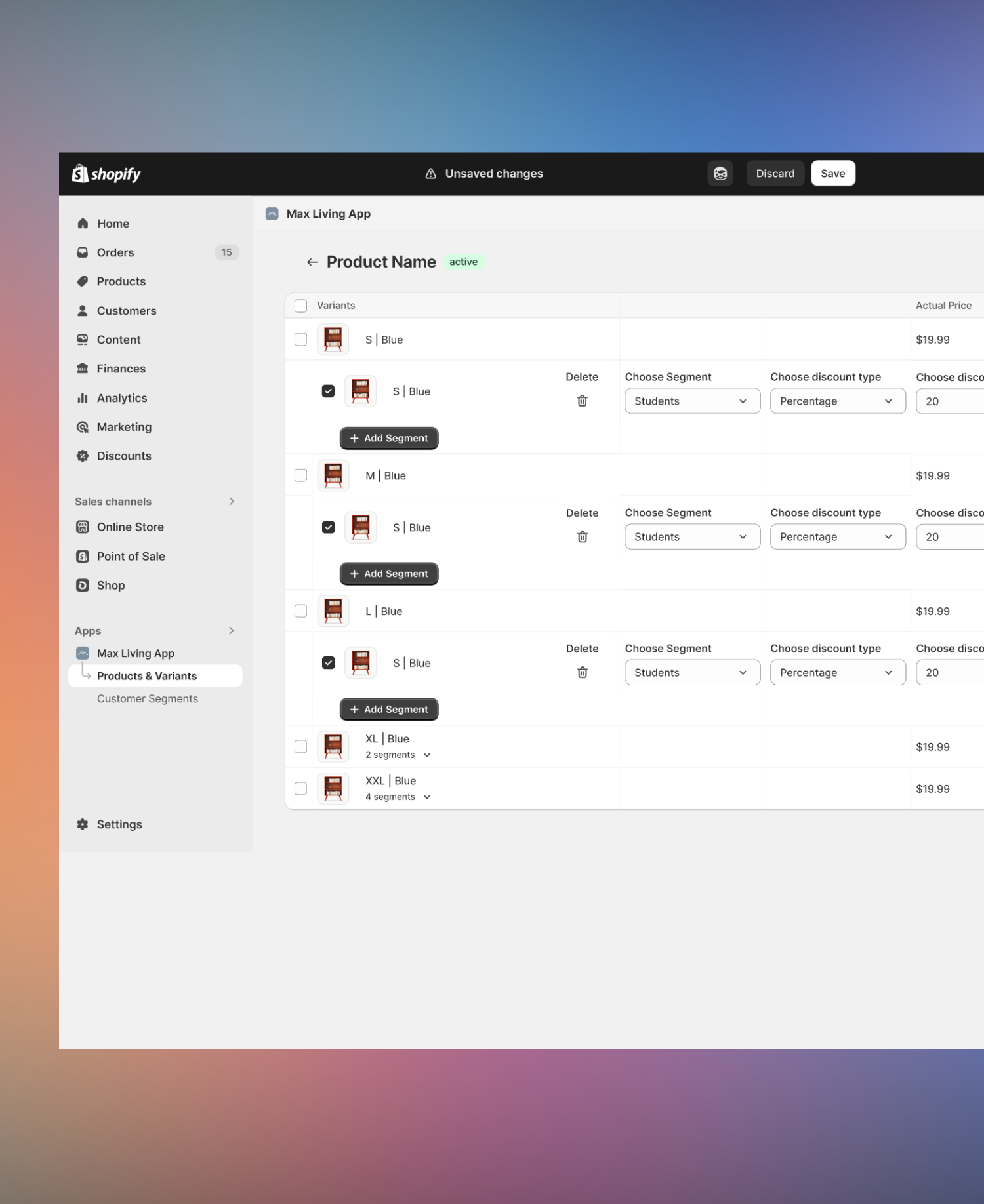Open the first Students segment dropdown

(691, 401)
